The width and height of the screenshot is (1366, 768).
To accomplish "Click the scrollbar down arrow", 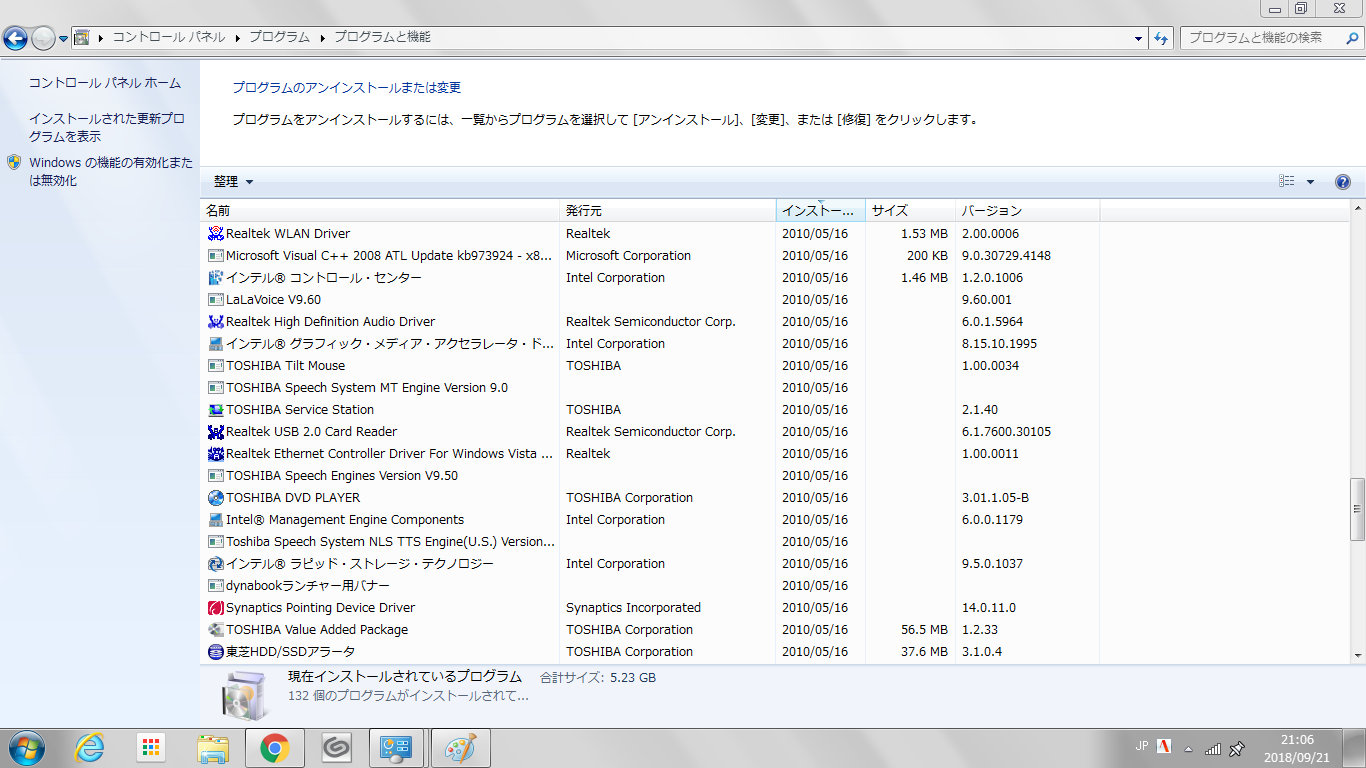I will 1357,655.
